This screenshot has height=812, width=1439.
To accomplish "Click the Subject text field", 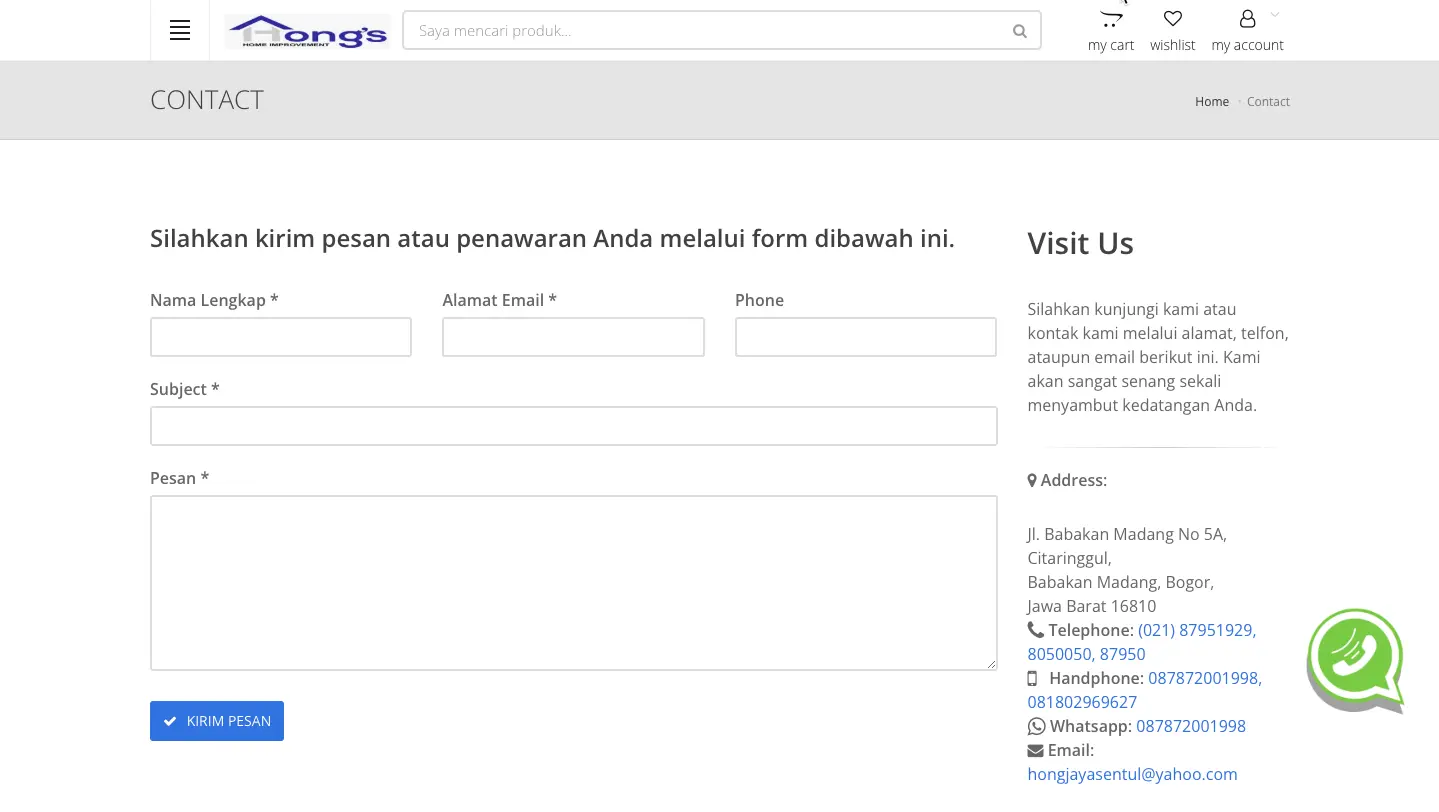I will click(573, 426).
